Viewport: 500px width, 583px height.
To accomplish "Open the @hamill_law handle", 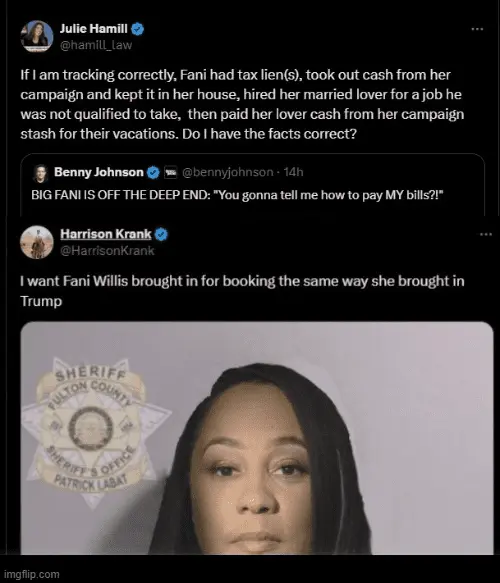I will coord(96,45).
